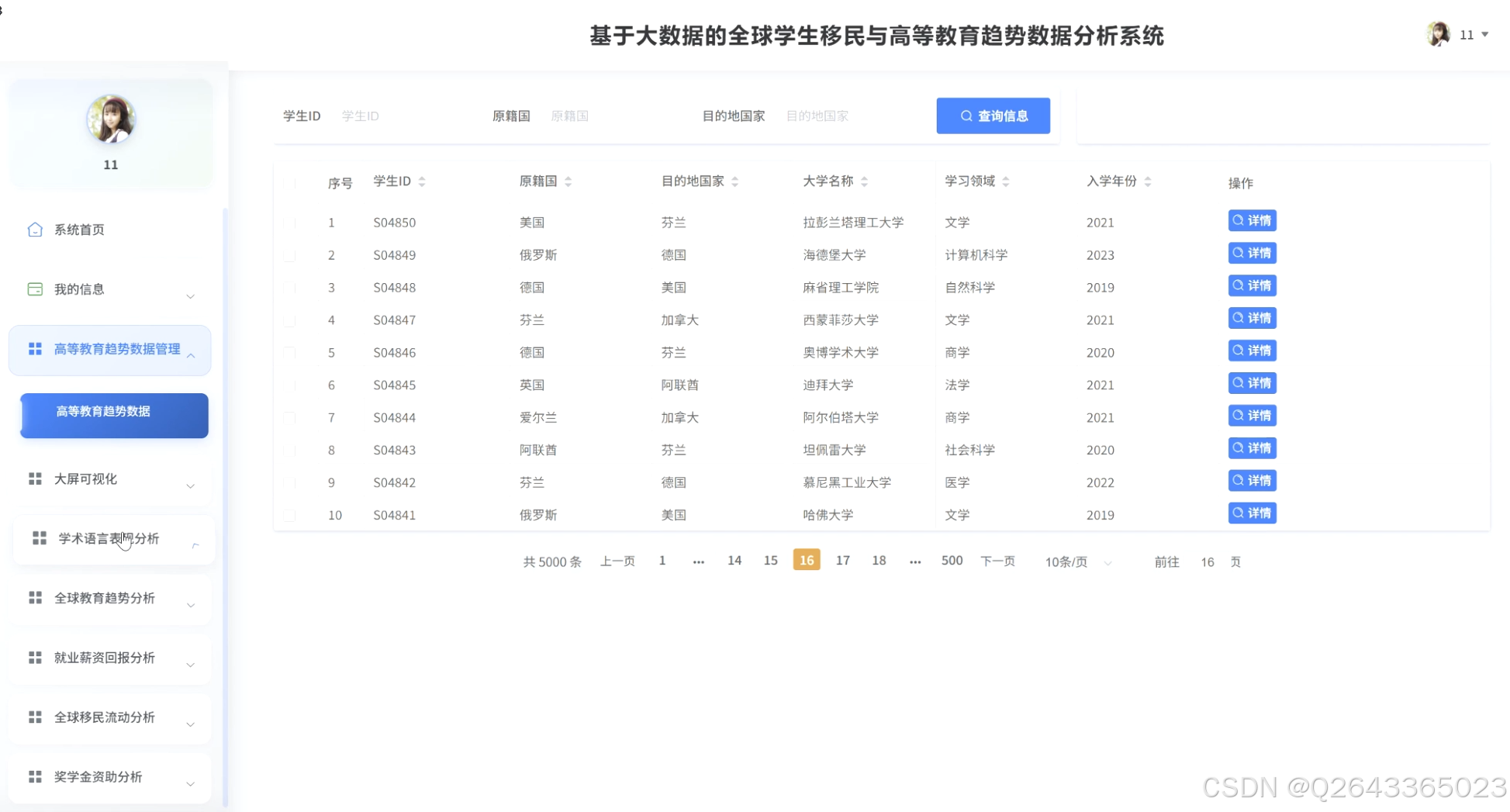Sort table by 原籍国 column arrows
The width and height of the screenshot is (1510, 812).
568,181
